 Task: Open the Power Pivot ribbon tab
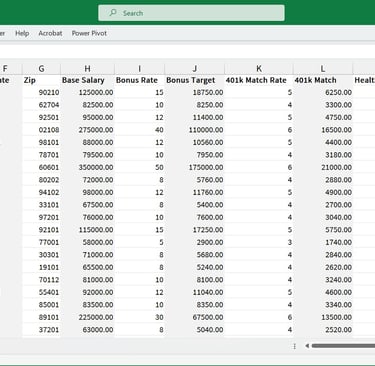coord(89,33)
